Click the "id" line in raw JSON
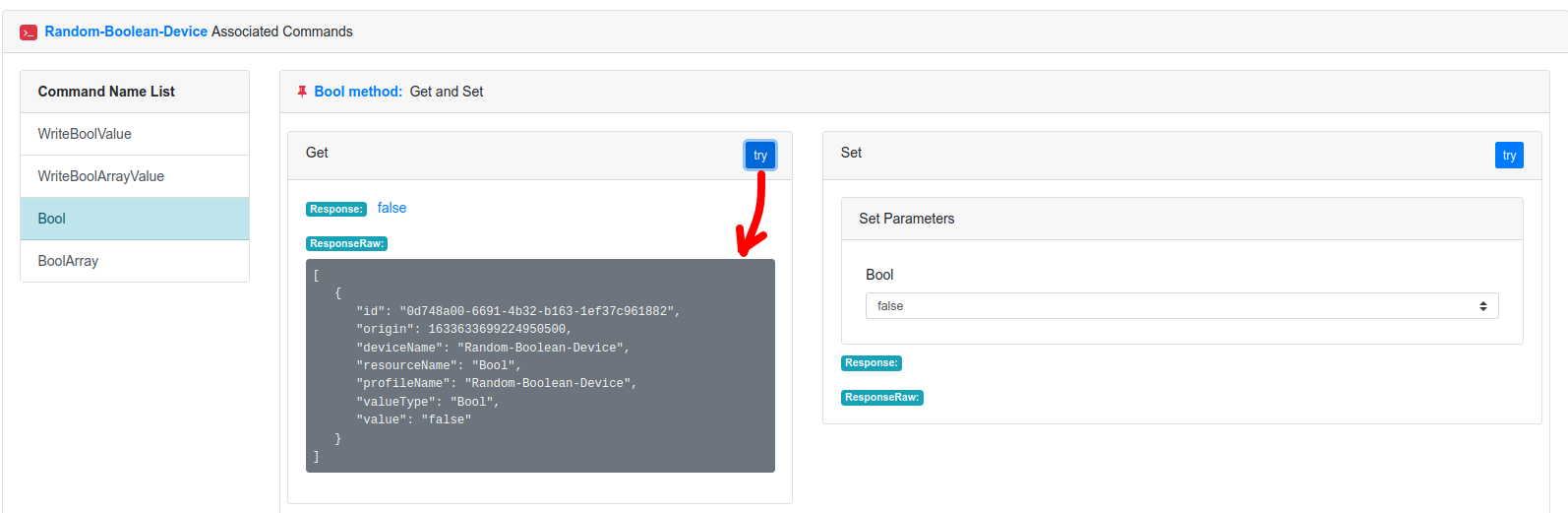 click(x=517, y=311)
